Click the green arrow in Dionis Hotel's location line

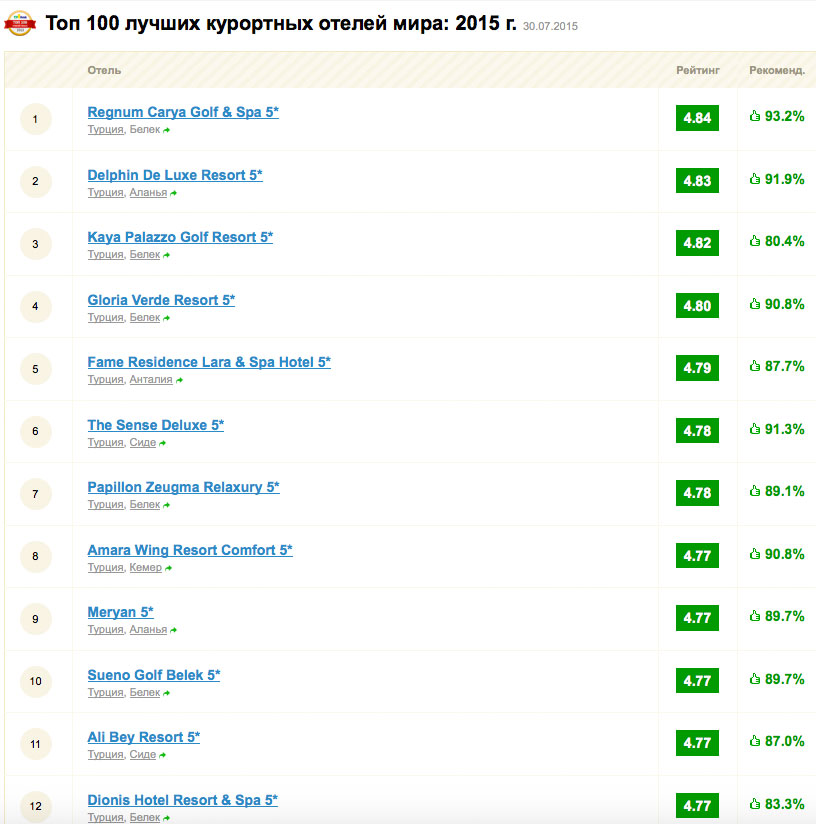(x=167, y=819)
